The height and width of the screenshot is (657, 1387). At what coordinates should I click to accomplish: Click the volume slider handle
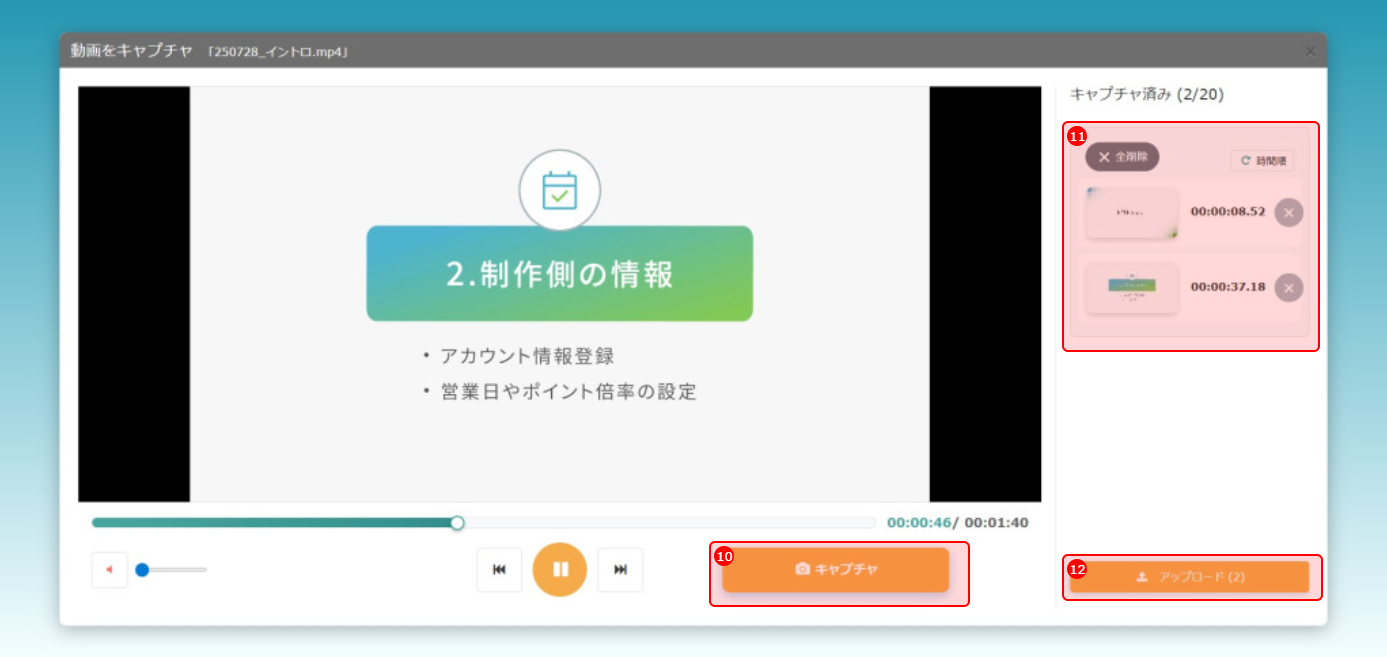pos(142,570)
